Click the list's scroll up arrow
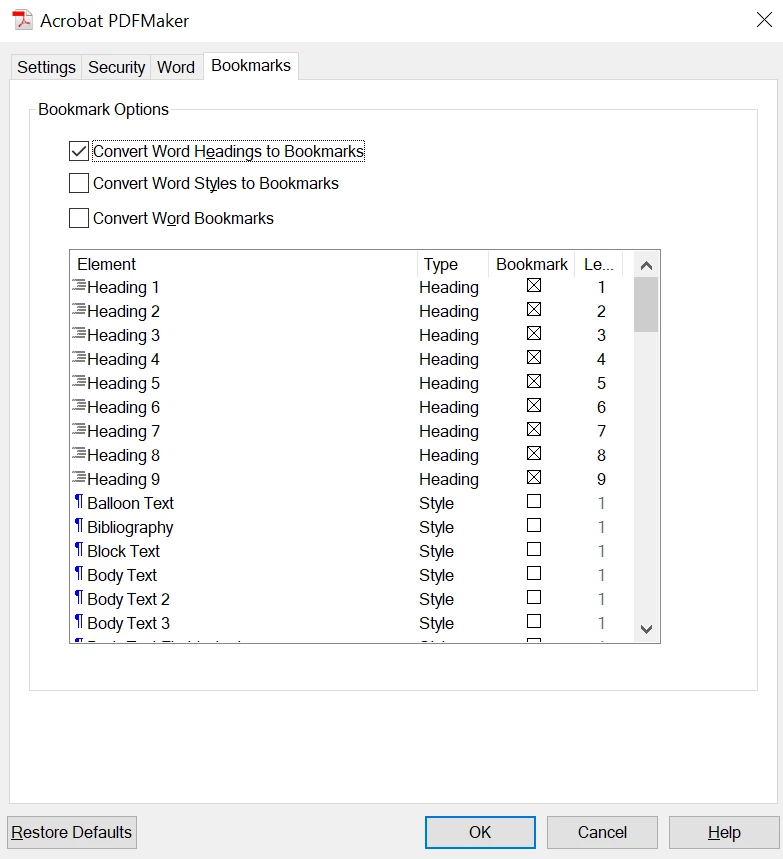 pyautogui.click(x=646, y=265)
